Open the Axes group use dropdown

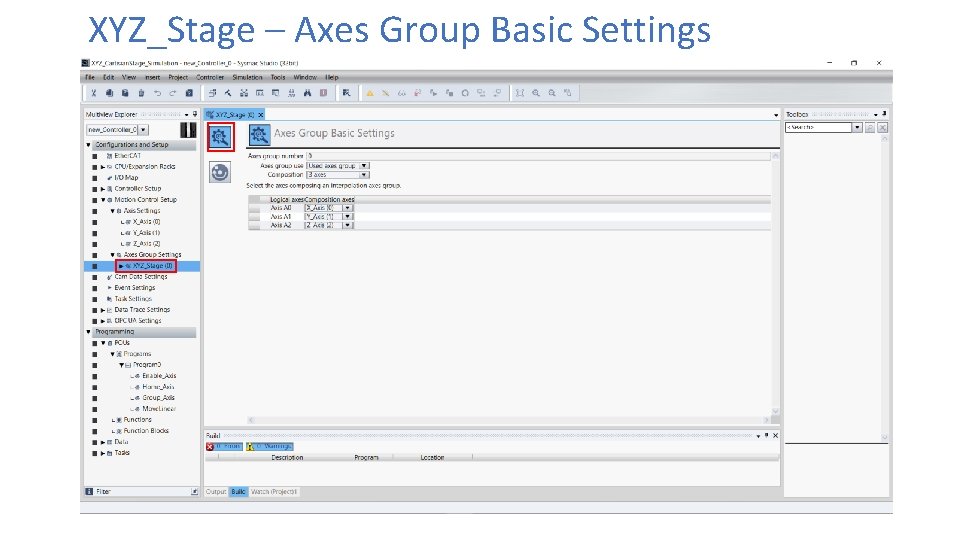(364, 166)
